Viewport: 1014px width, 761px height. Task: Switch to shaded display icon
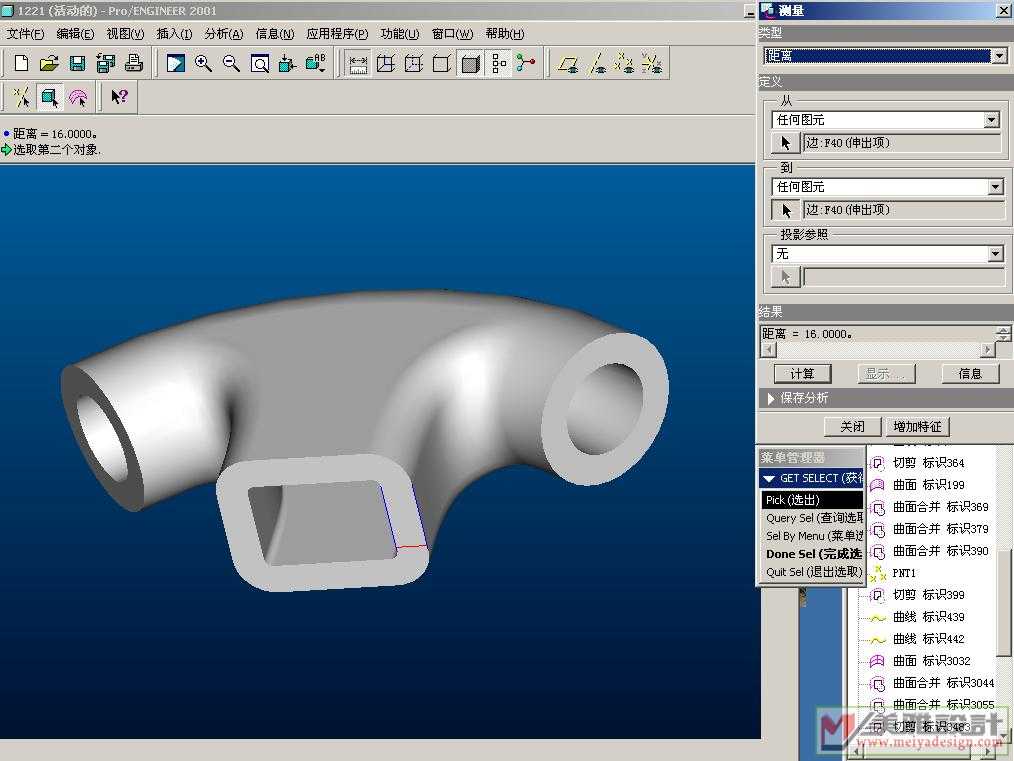tap(471, 64)
